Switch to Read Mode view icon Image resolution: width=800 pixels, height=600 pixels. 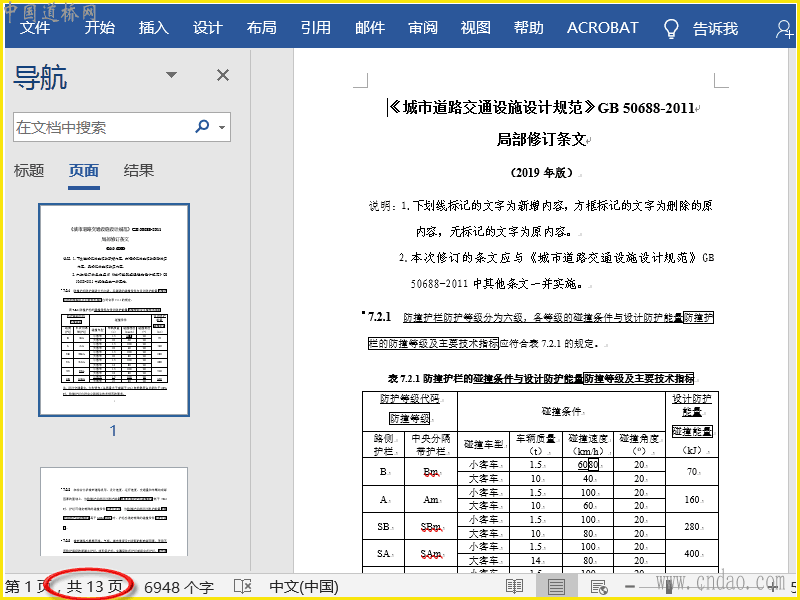click(514, 587)
